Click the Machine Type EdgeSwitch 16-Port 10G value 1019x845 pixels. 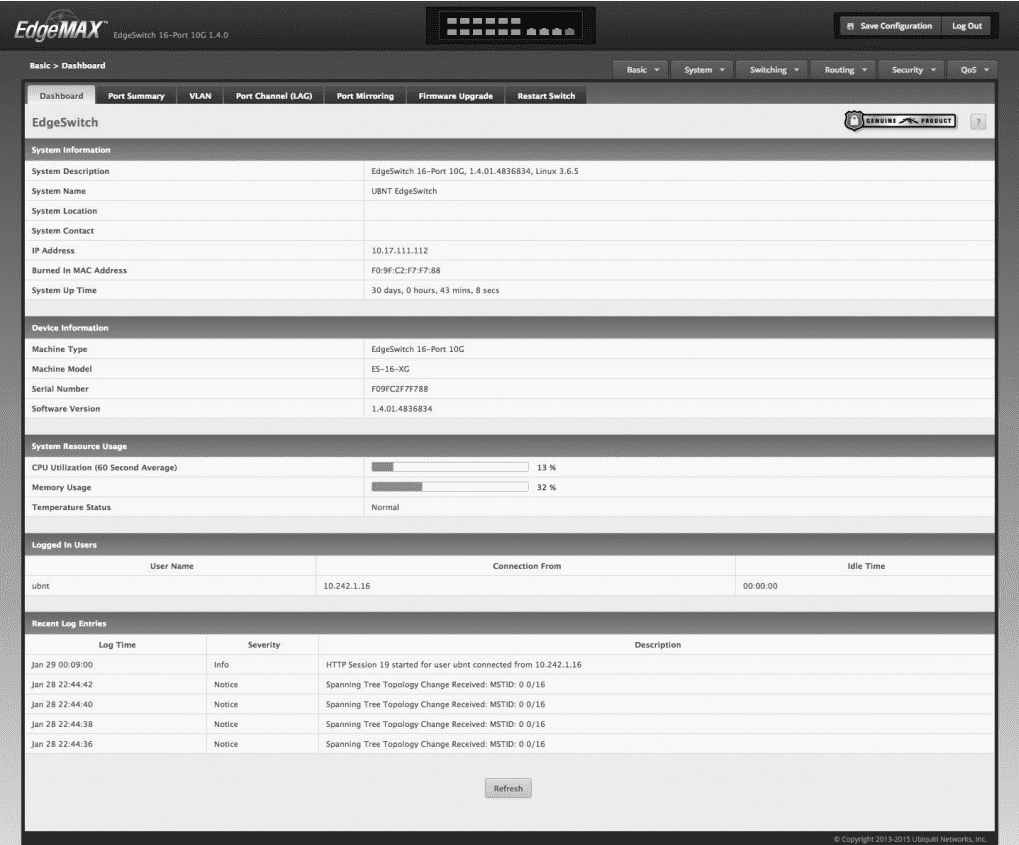click(418, 349)
